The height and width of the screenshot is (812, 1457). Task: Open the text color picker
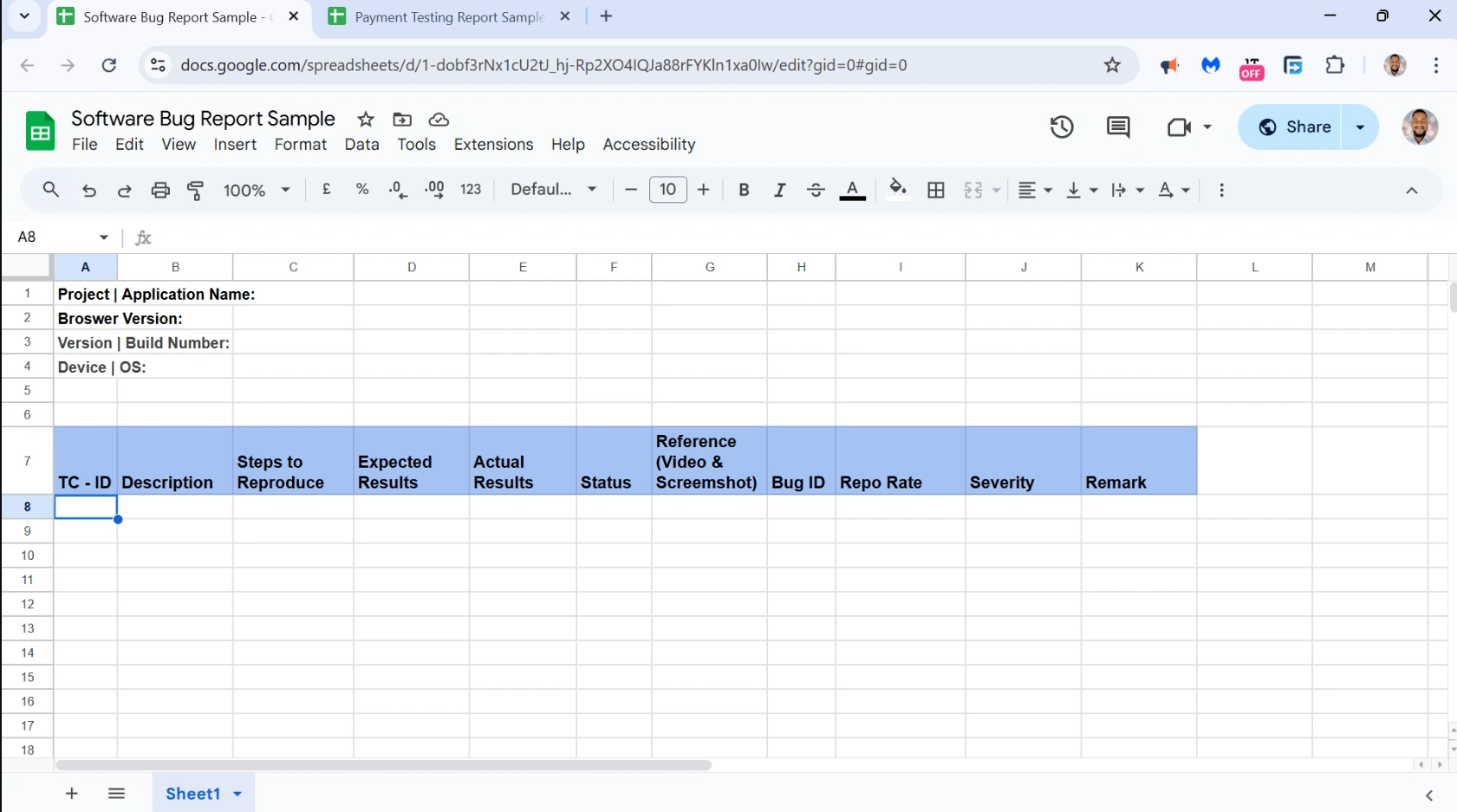coord(853,190)
